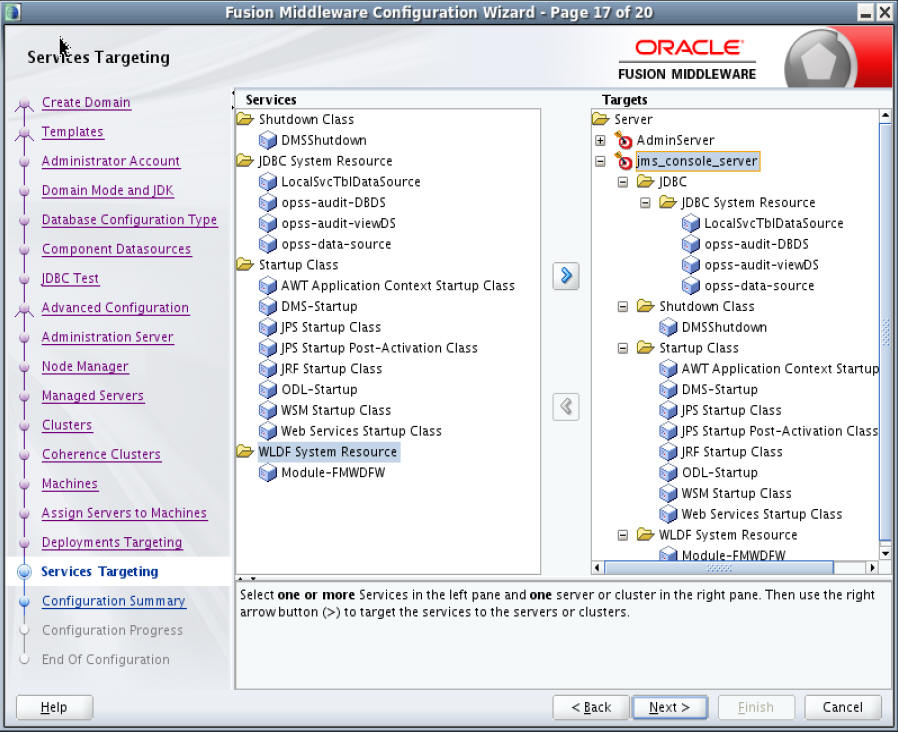Click the opss-data-source icon in Targets pane
This screenshot has width=898, height=732.
(x=691, y=285)
